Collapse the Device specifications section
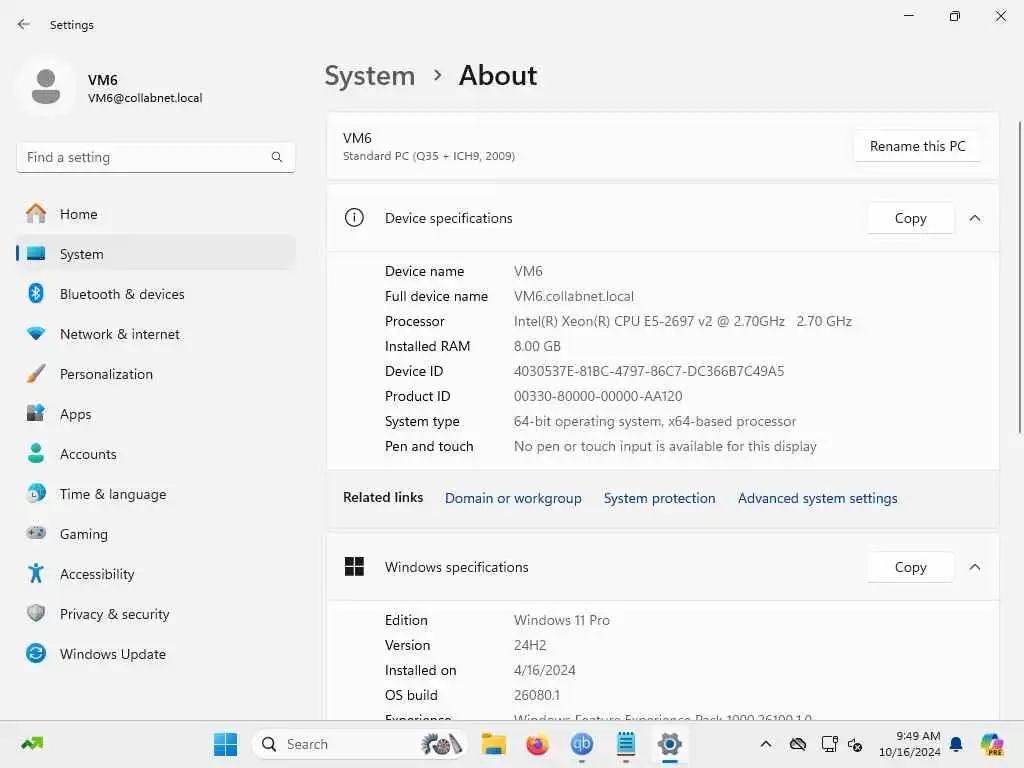 tap(974, 218)
